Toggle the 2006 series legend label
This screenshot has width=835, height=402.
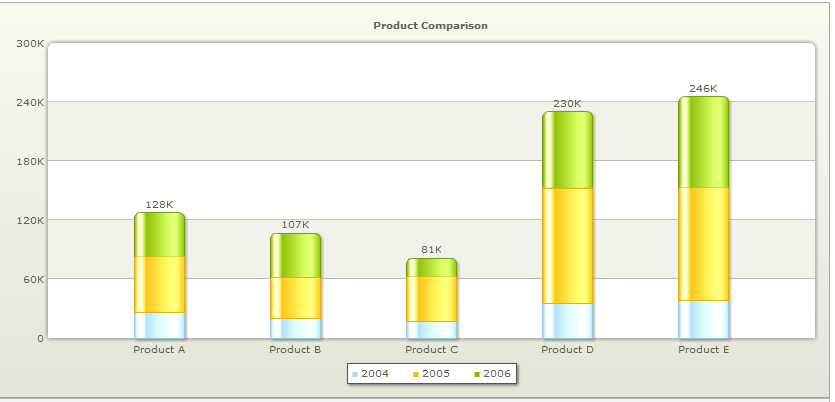coord(497,374)
